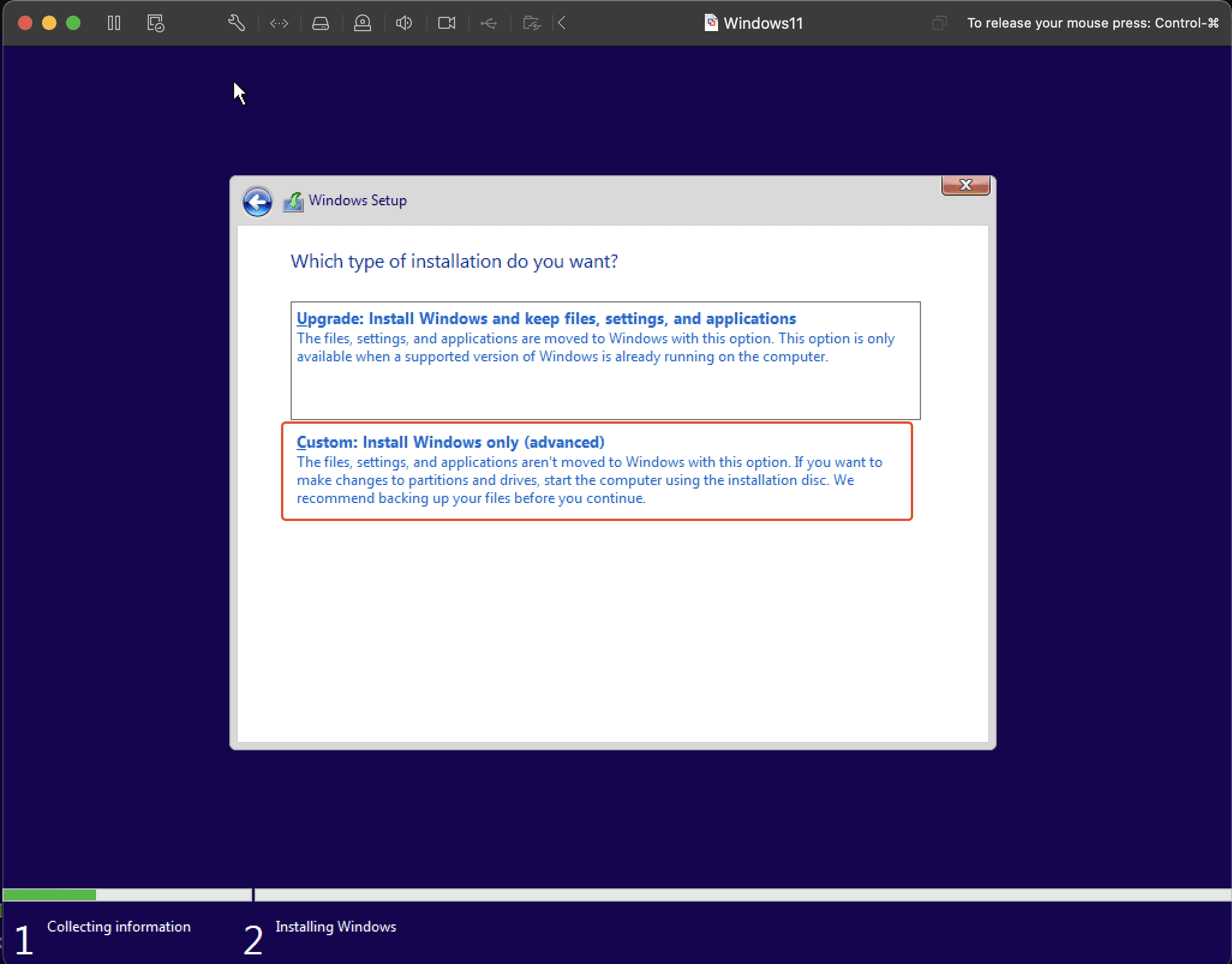Click 'Collecting information' step label
1232x964 pixels.
pyautogui.click(x=119, y=927)
